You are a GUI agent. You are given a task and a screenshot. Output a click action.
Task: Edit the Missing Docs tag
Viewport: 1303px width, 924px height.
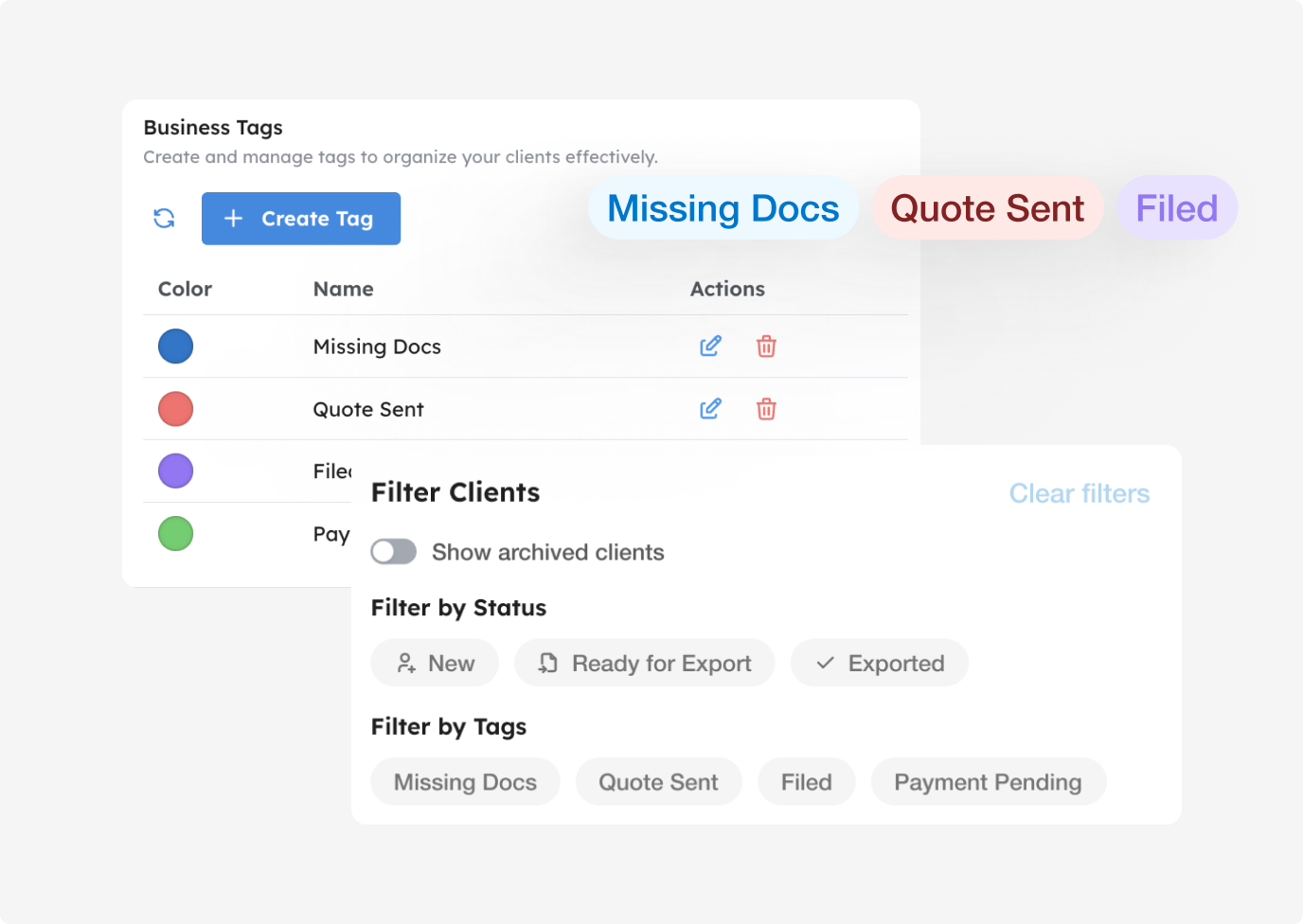click(x=710, y=346)
